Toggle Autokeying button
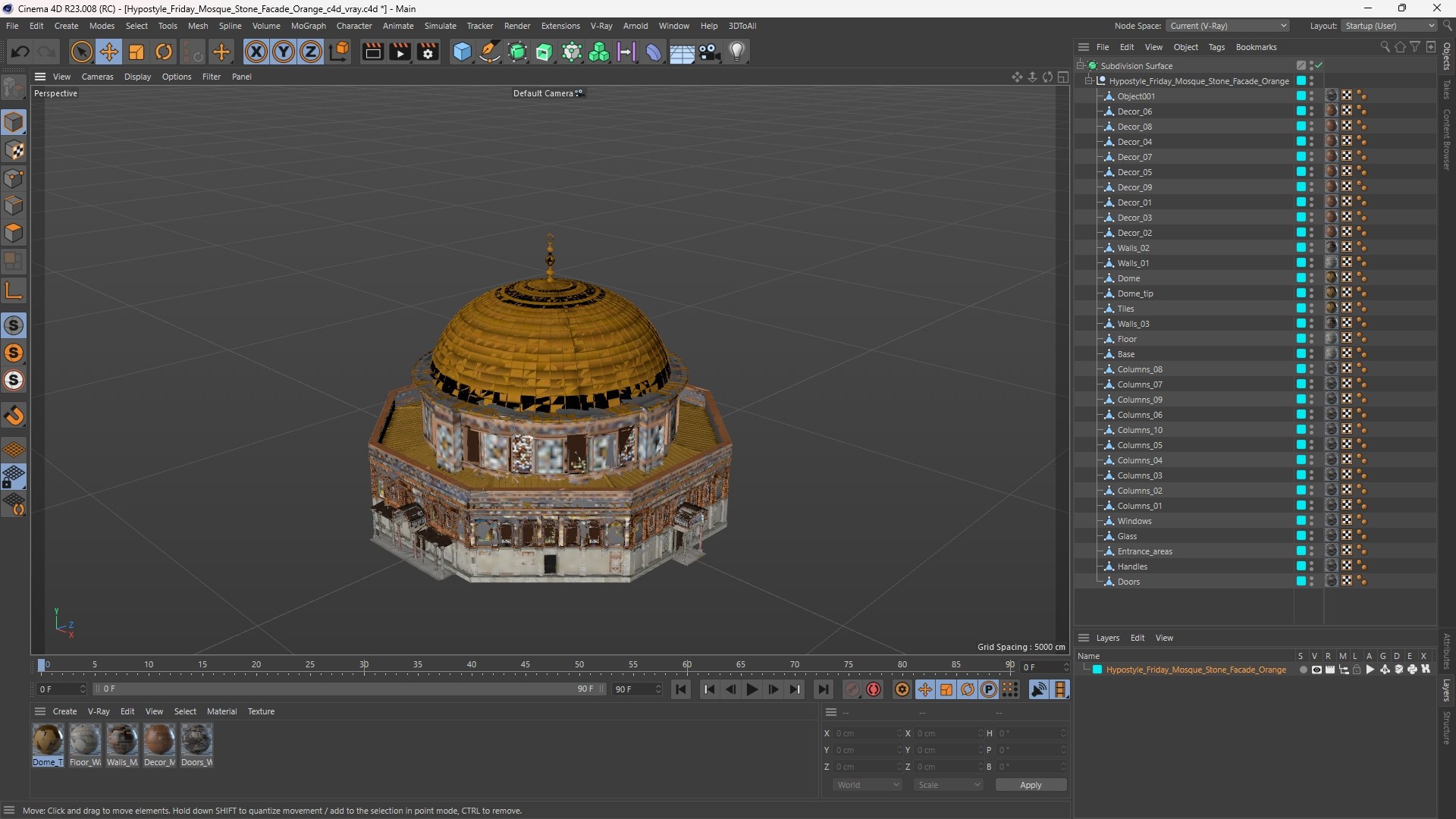Viewport: 1456px width, 819px height. click(874, 689)
